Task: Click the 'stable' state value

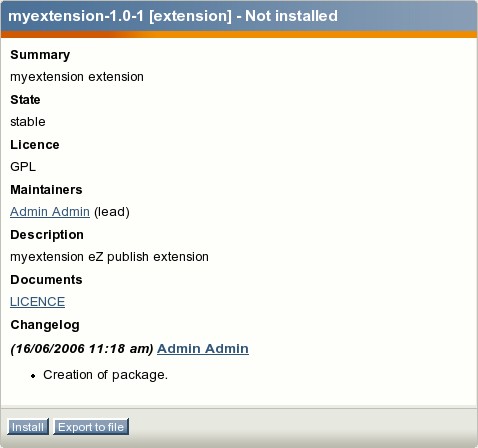Action: click(28, 122)
